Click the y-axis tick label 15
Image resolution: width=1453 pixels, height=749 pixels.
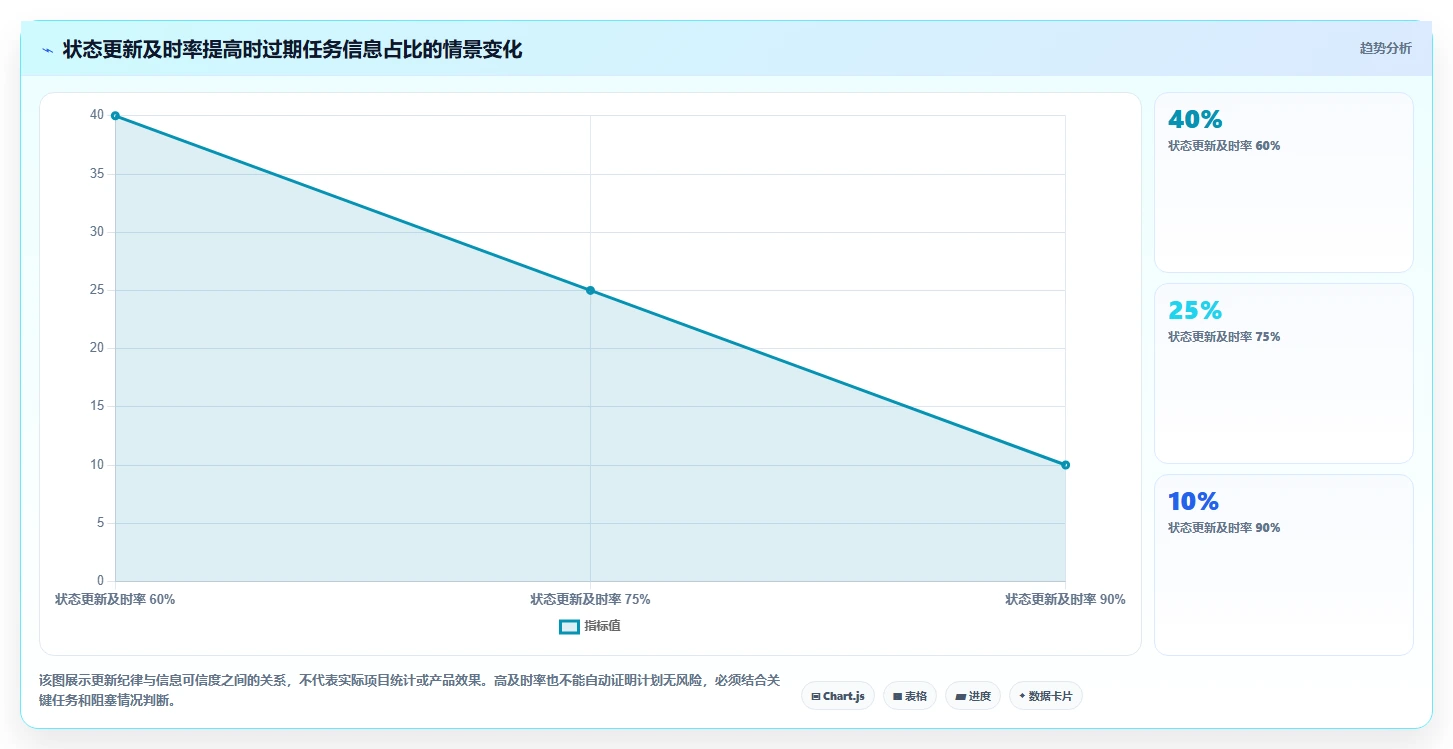[x=97, y=407]
